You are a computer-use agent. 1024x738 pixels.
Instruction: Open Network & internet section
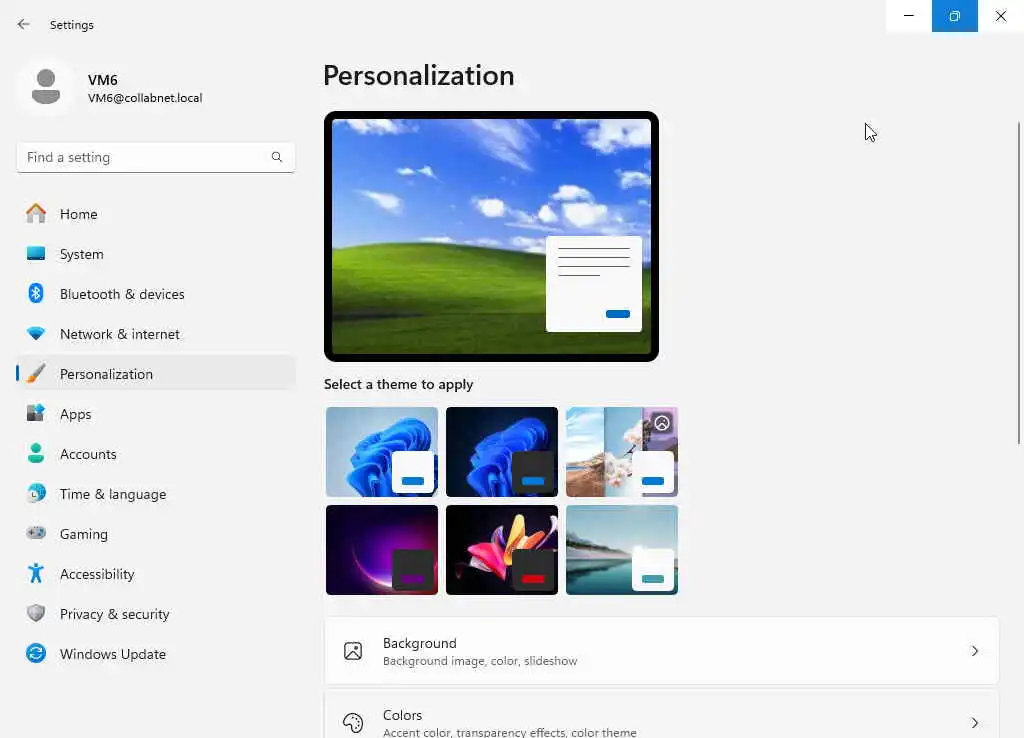click(120, 334)
